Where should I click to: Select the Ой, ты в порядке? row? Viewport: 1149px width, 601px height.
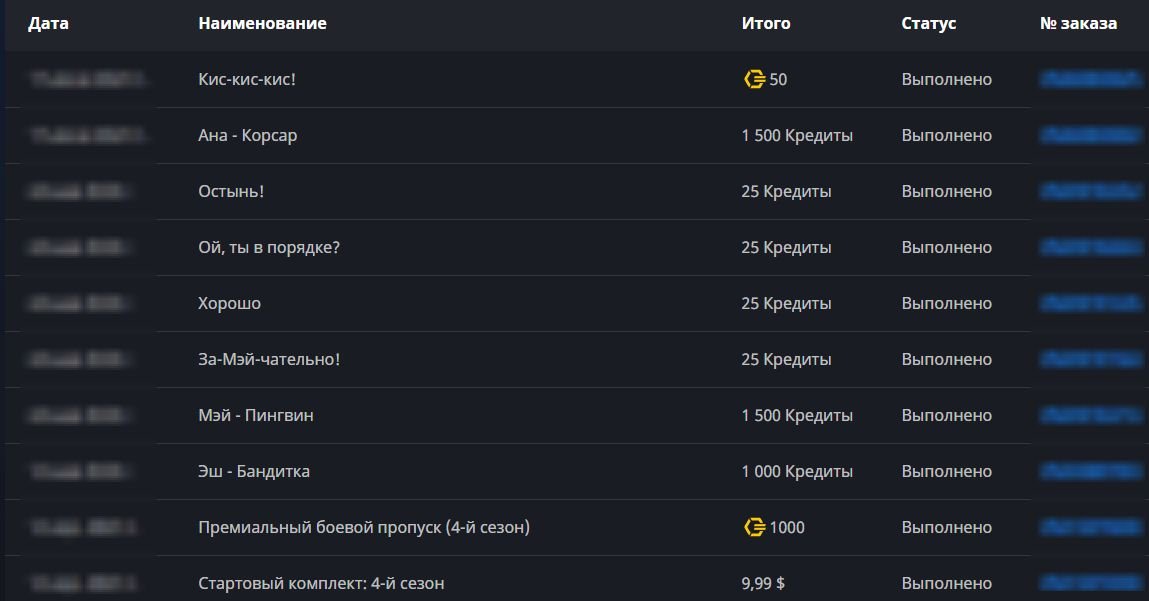269,247
